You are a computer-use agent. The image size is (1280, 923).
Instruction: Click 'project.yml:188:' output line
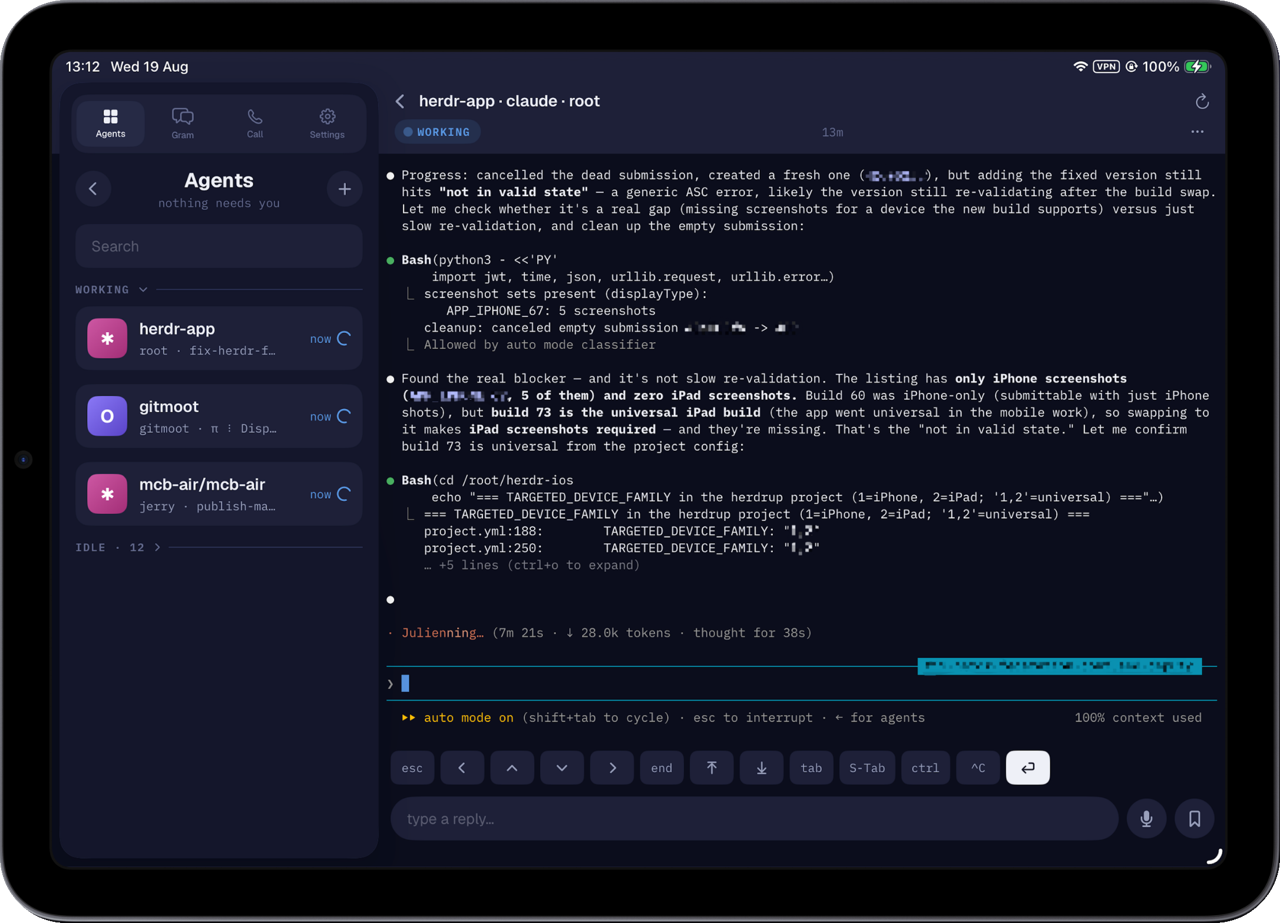click(x=621, y=531)
